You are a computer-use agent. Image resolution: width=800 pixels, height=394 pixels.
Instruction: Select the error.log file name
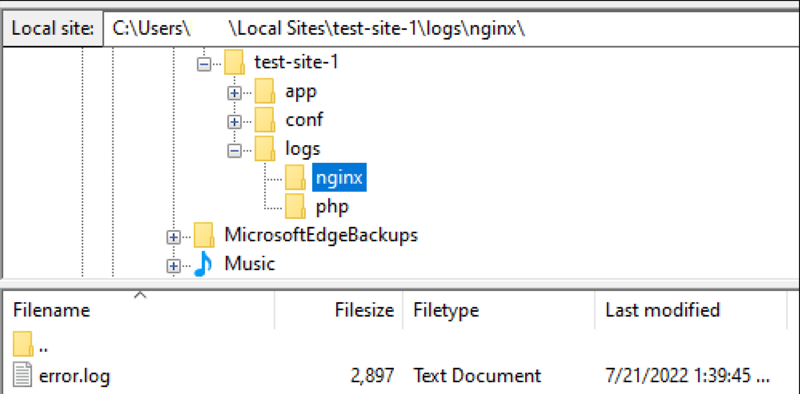74,377
